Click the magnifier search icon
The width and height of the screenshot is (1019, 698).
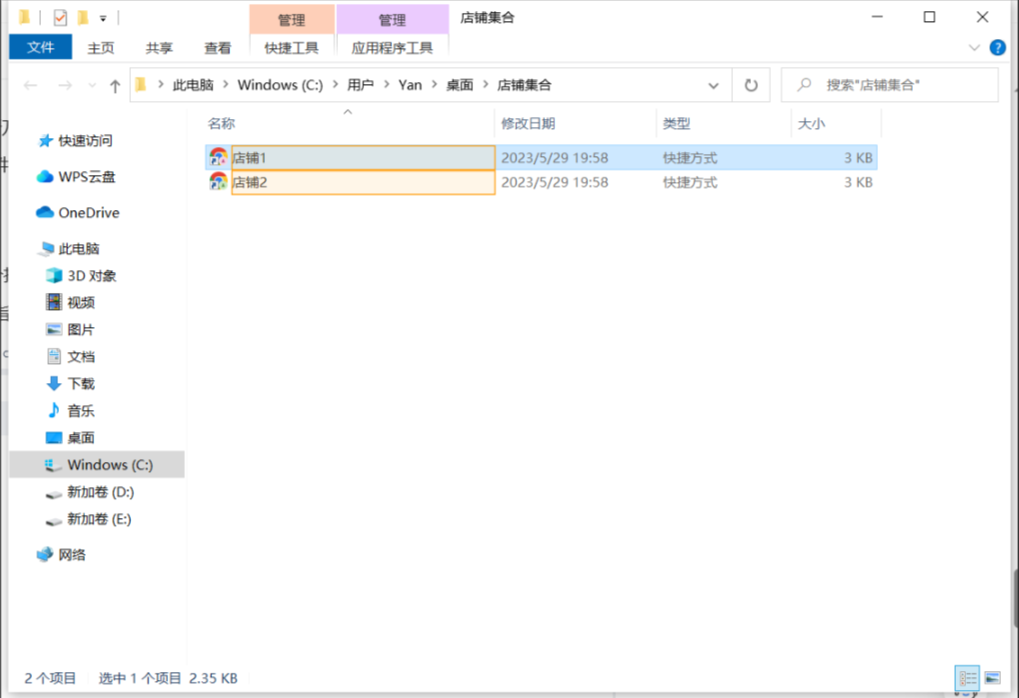point(805,84)
